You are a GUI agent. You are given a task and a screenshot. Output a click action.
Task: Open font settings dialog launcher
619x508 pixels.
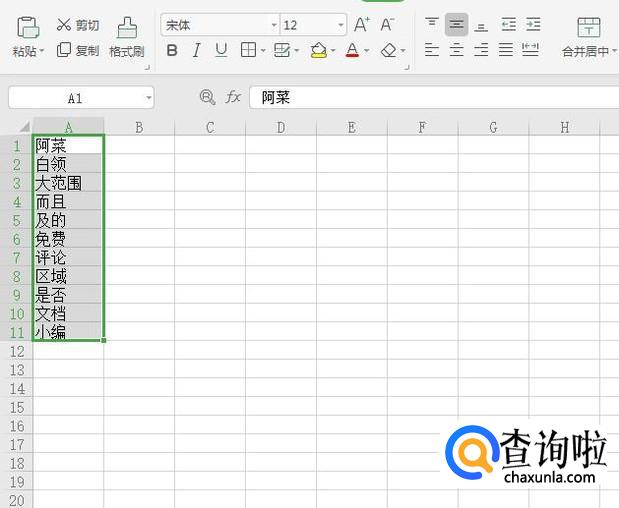(x=407, y=68)
